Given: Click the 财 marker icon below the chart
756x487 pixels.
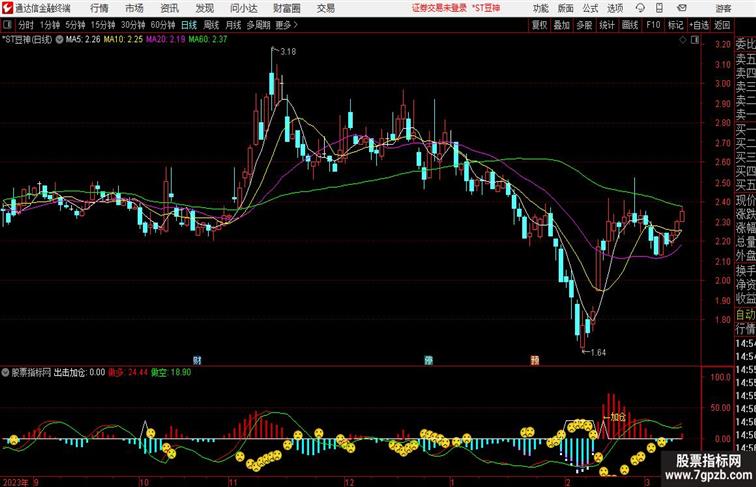Looking at the screenshot, I should tap(197, 360).
